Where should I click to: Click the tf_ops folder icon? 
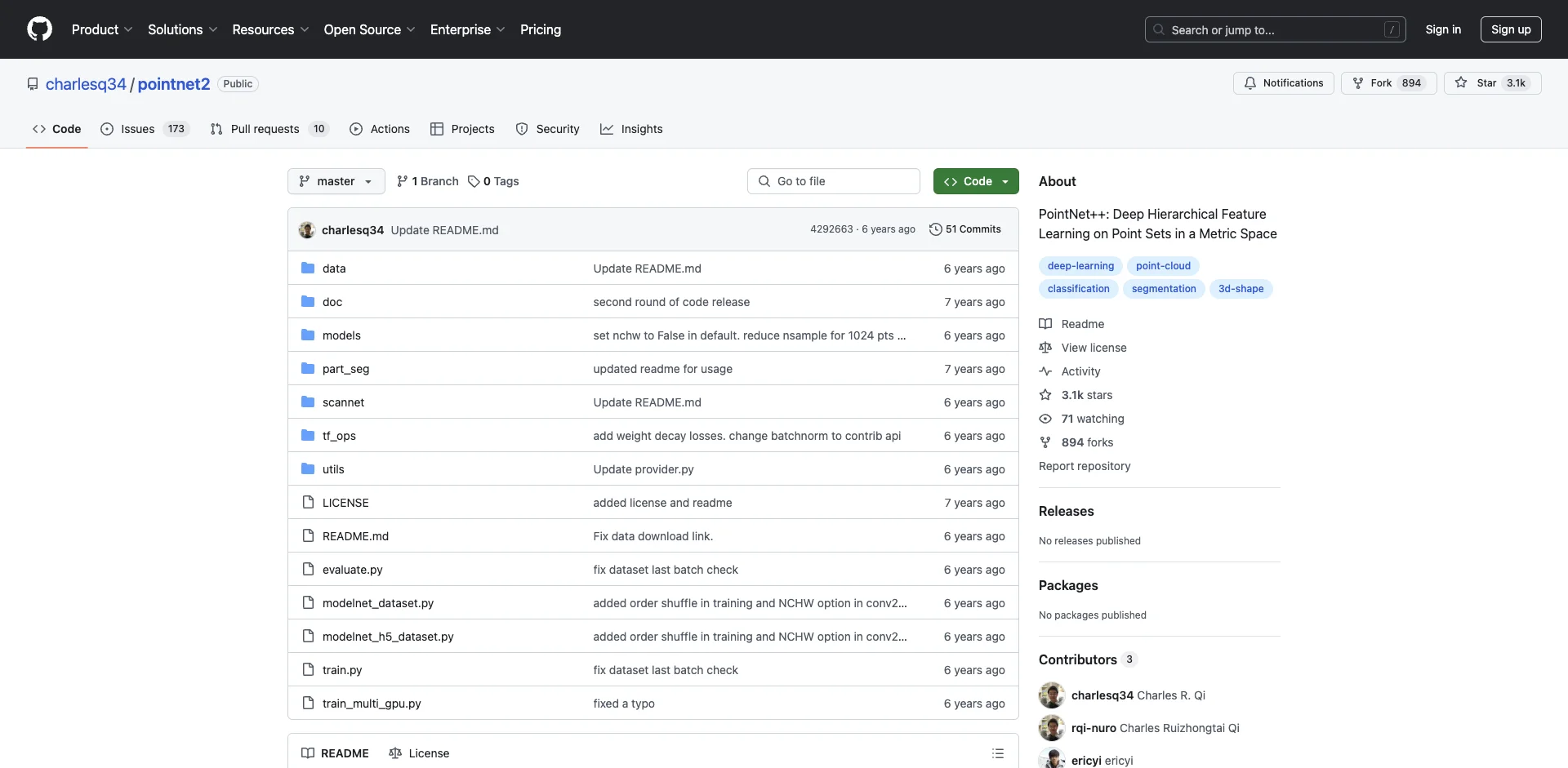click(308, 435)
